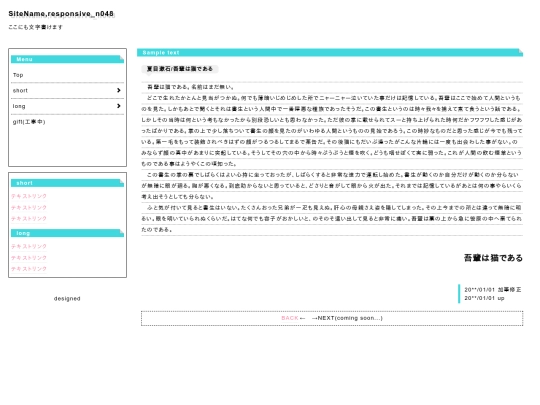Click the large 吾輩は猫である title

pos(493,258)
